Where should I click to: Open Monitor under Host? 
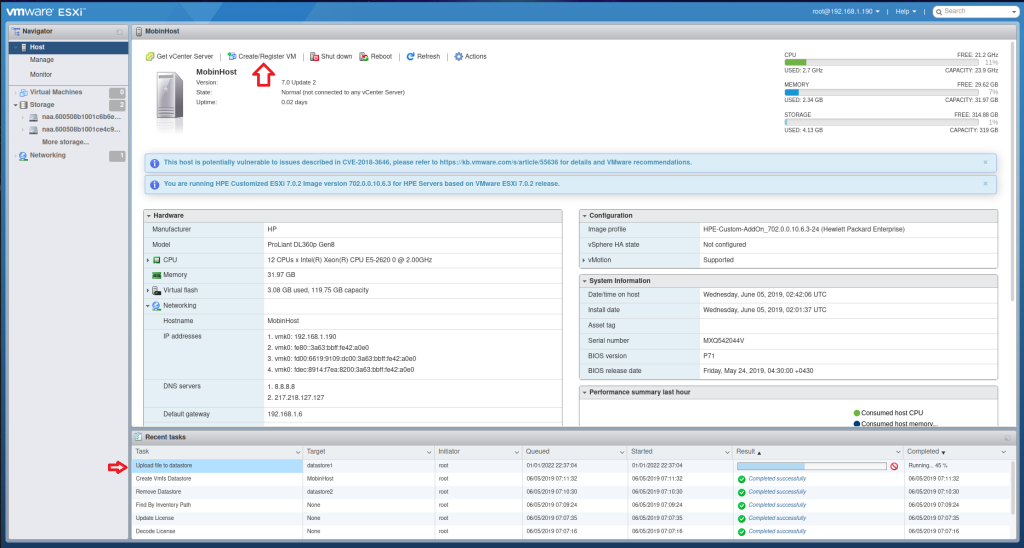(x=41, y=74)
